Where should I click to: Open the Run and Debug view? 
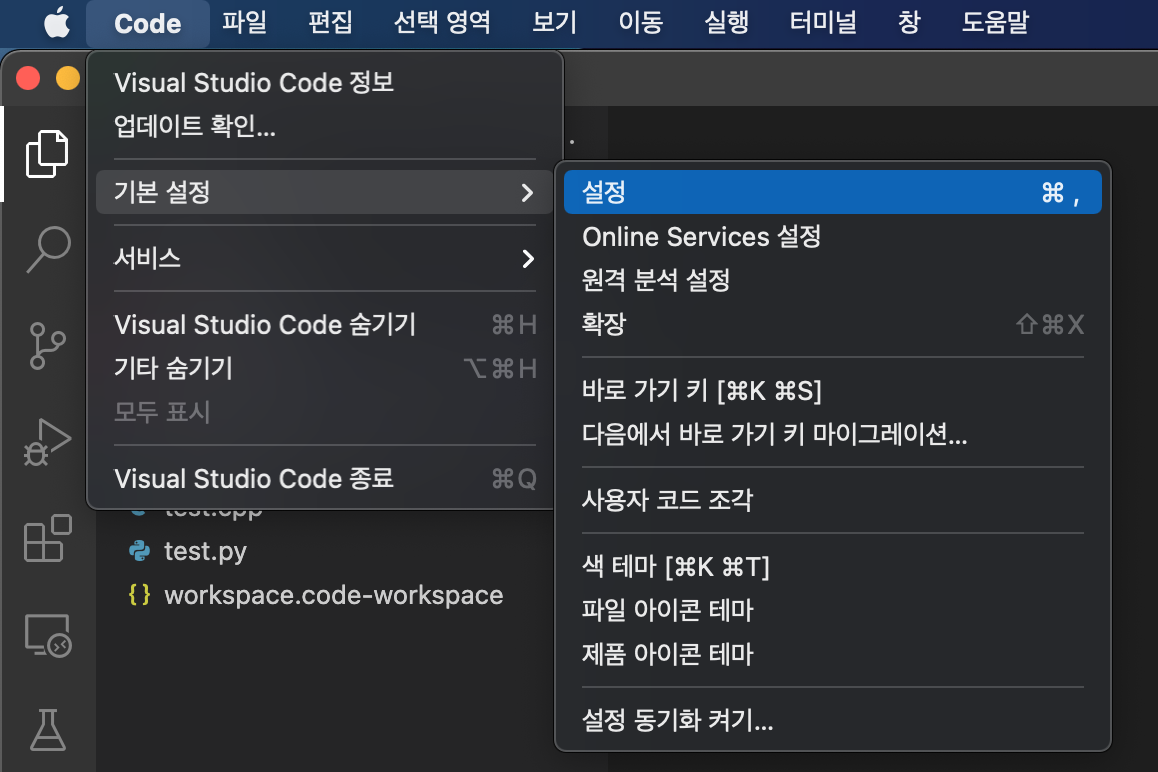point(47,442)
